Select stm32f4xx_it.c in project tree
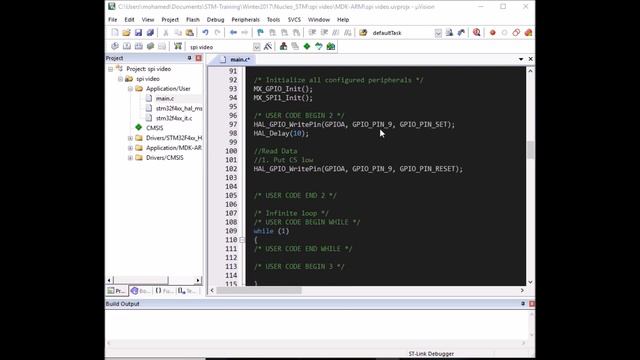The height and width of the screenshot is (360, 640). [174, 118]
